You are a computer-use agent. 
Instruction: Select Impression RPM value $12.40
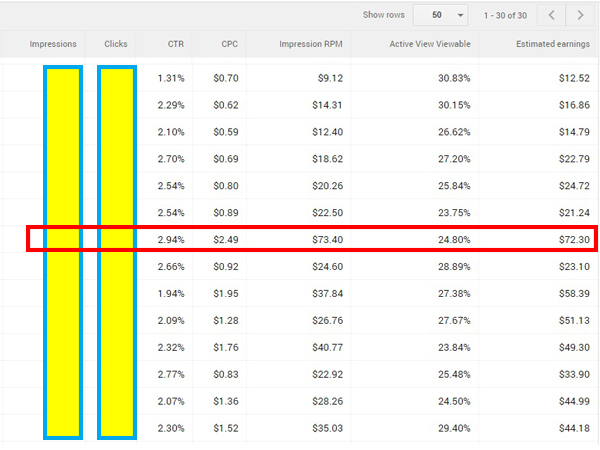(x=327, y=132)
